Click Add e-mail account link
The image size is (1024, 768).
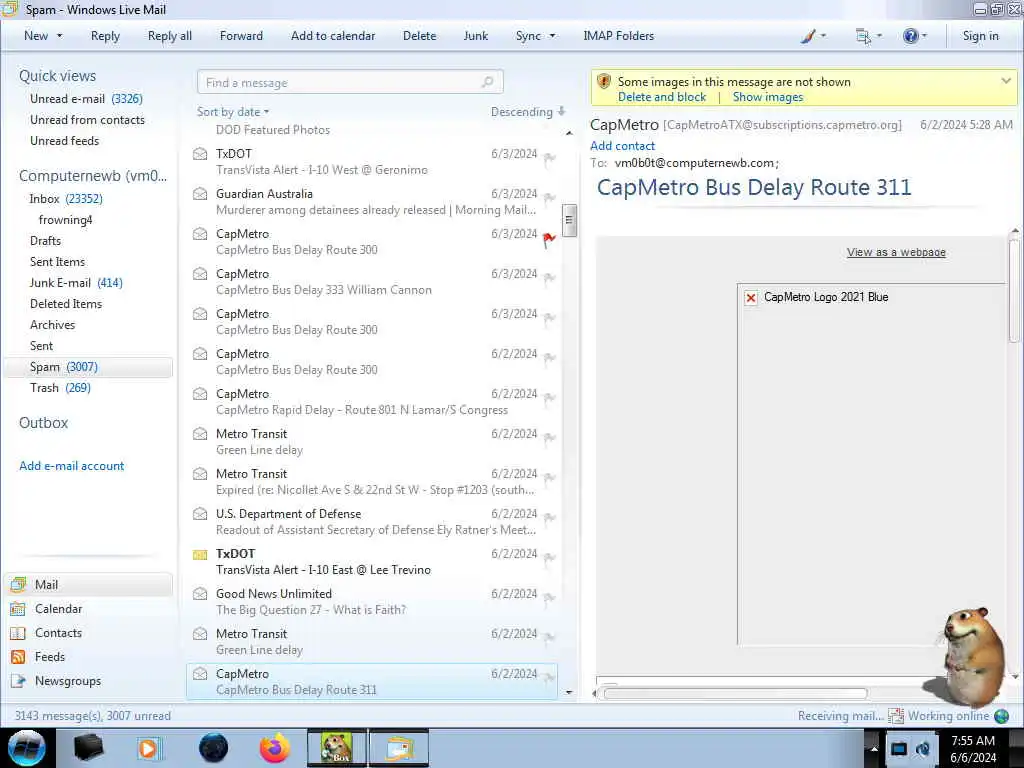click(x=71, y=466)
